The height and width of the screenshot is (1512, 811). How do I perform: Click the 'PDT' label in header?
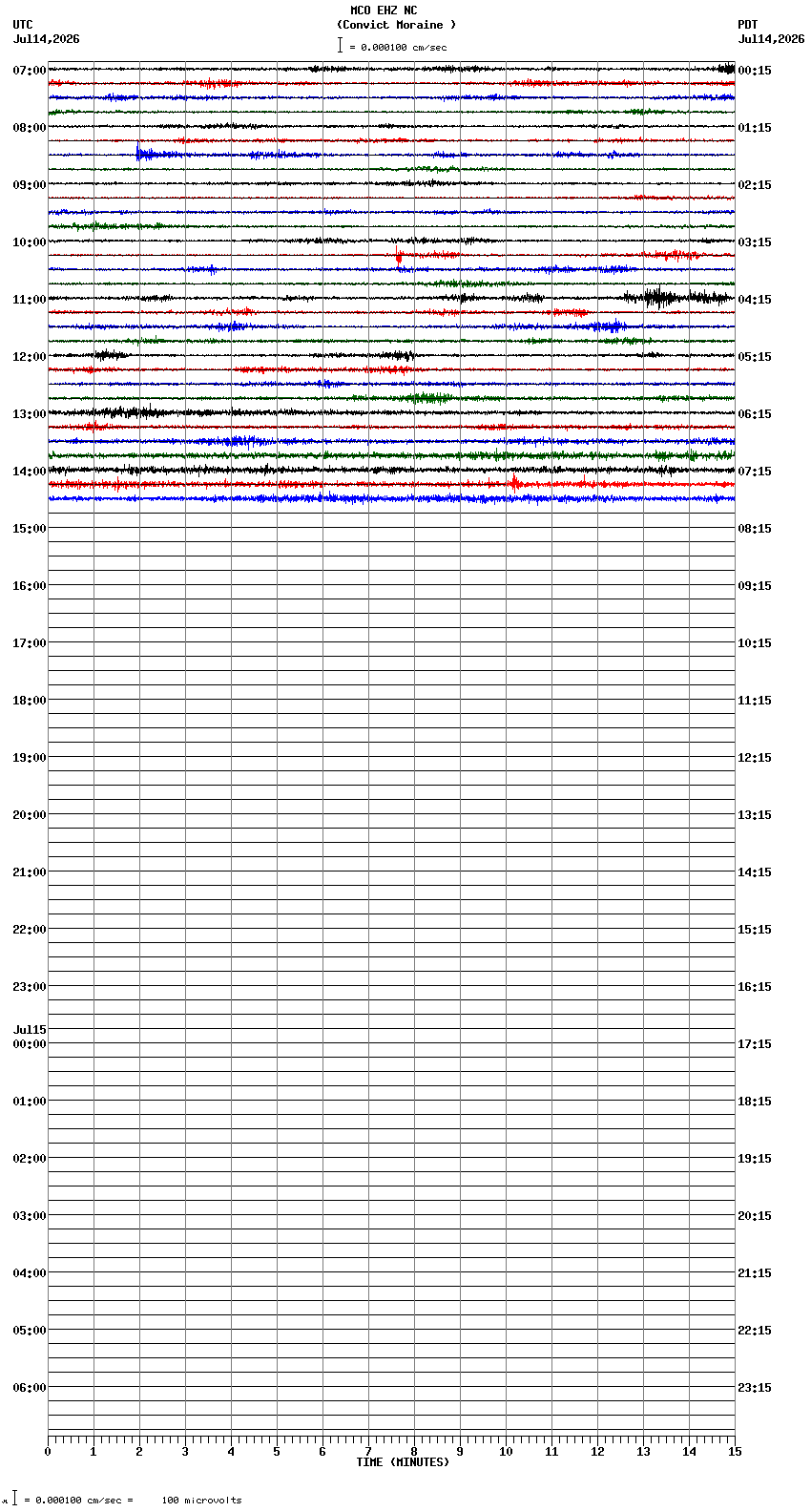(747, 25)
